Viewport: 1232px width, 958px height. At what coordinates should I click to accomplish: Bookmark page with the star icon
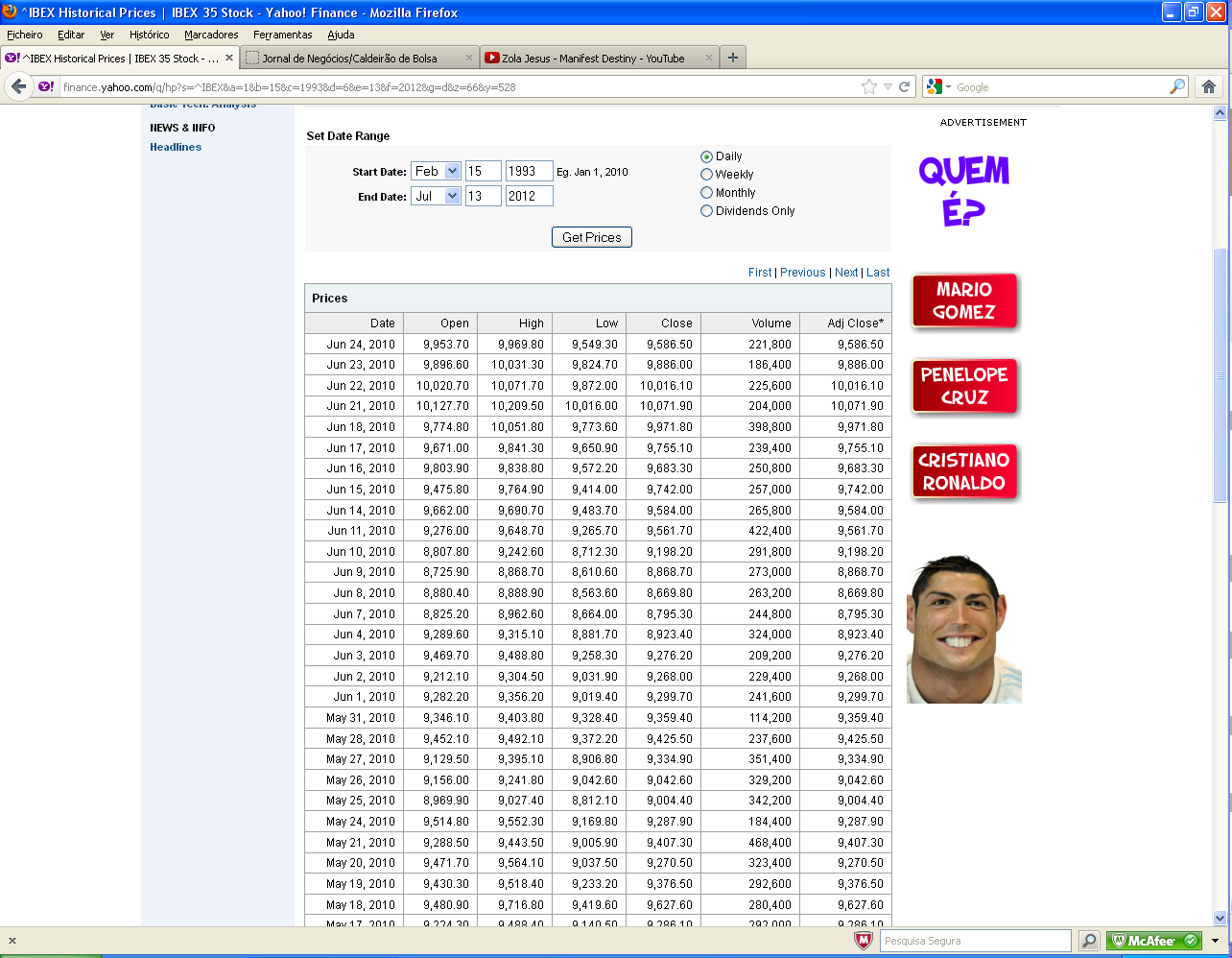(x=869, y=86)
